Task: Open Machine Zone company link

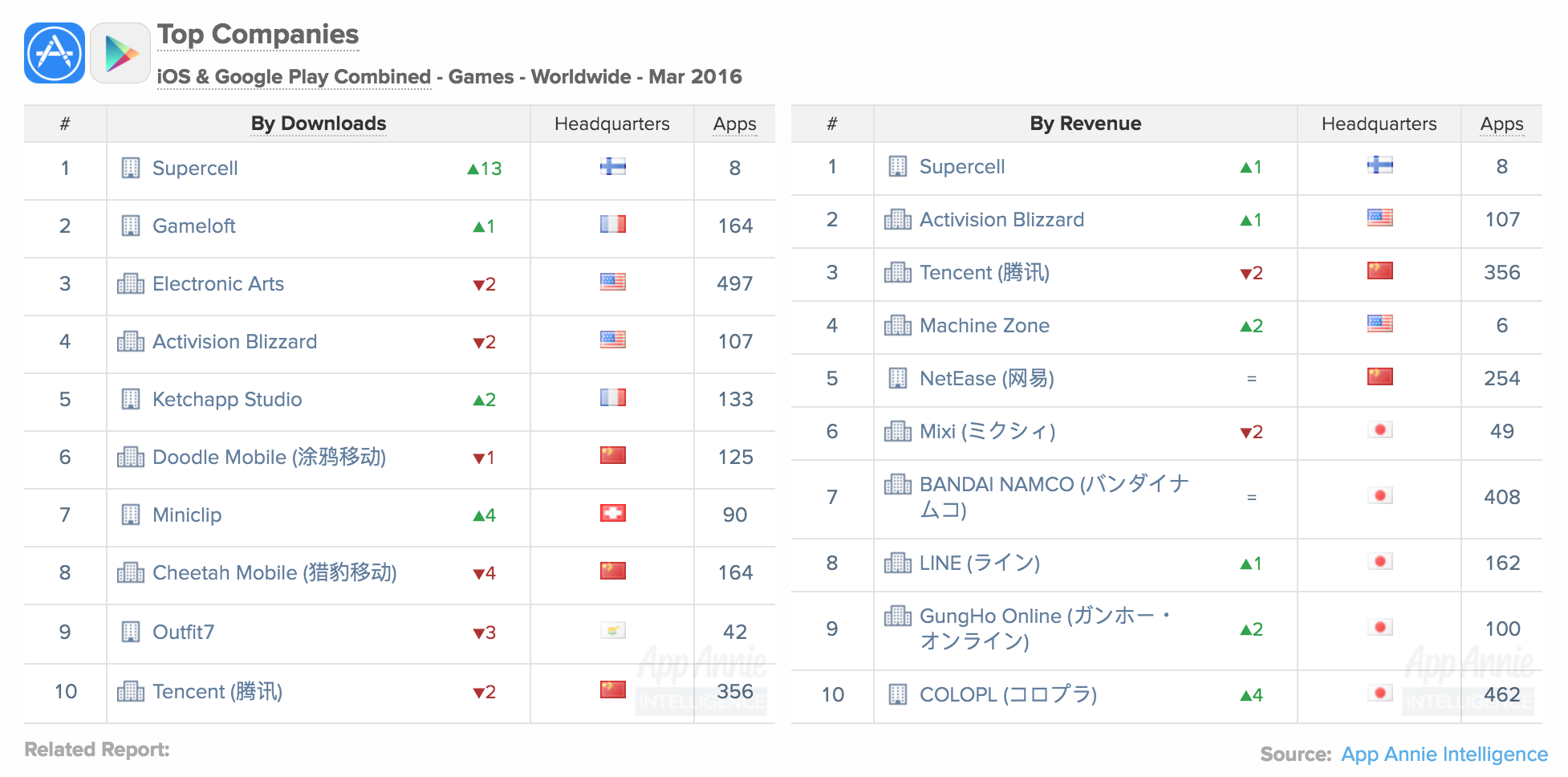Action: coord(985,326)
